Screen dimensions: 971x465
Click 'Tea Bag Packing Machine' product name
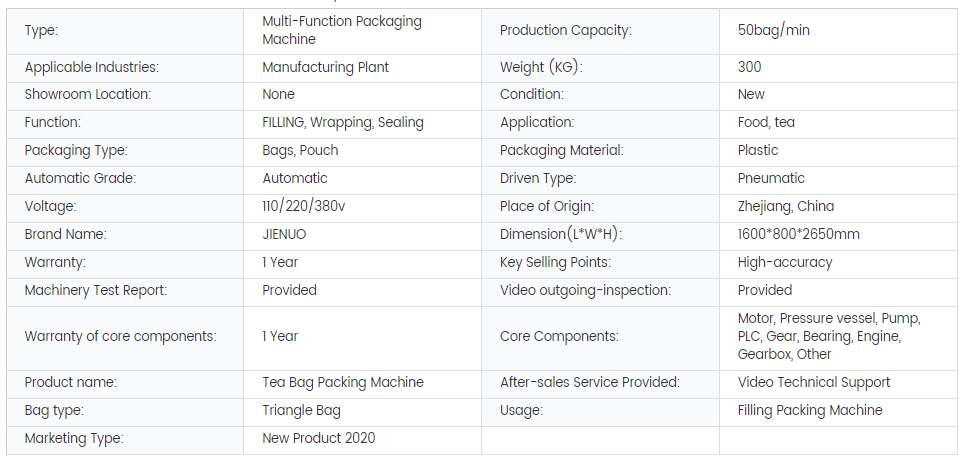tap(342, 382)
